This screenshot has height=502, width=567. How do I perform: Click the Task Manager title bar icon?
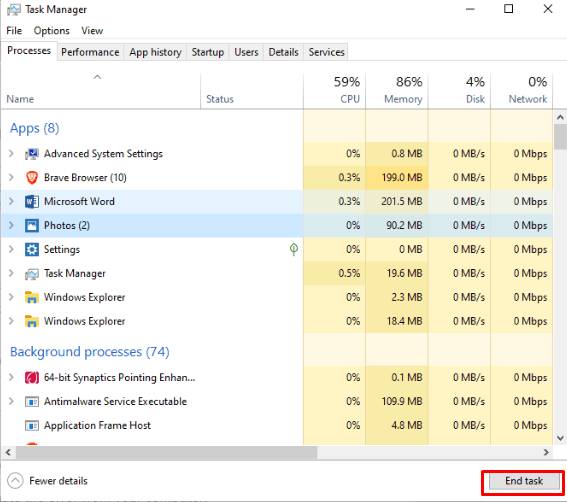[x=13, y=10]
